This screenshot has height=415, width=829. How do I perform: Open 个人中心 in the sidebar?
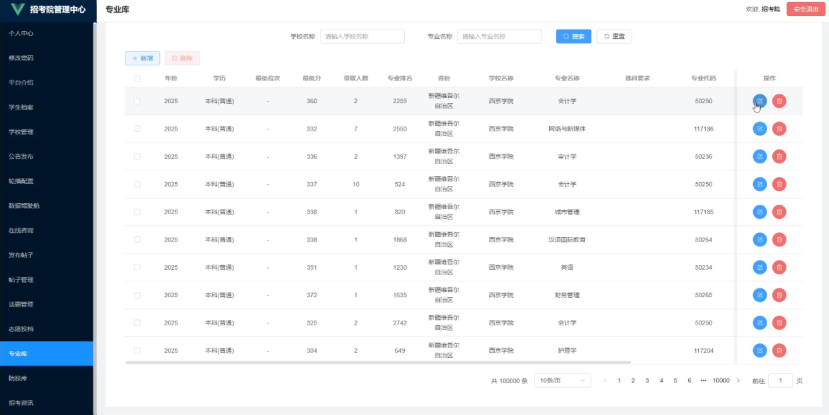[x=47, y=33]
